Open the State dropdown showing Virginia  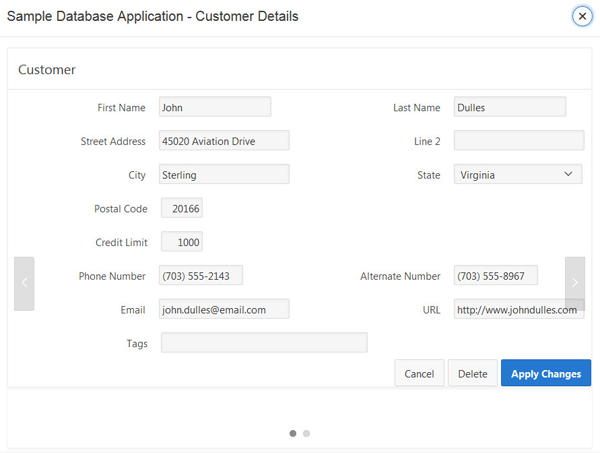[x=518, y=174]
